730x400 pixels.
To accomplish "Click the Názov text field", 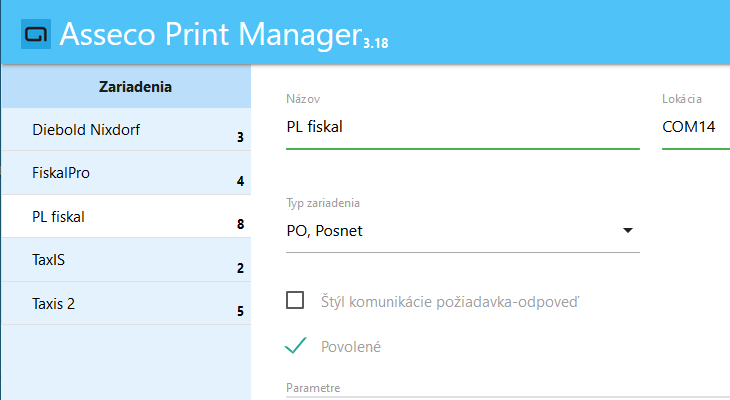I will pyautogui.click(x=462, y=127).
